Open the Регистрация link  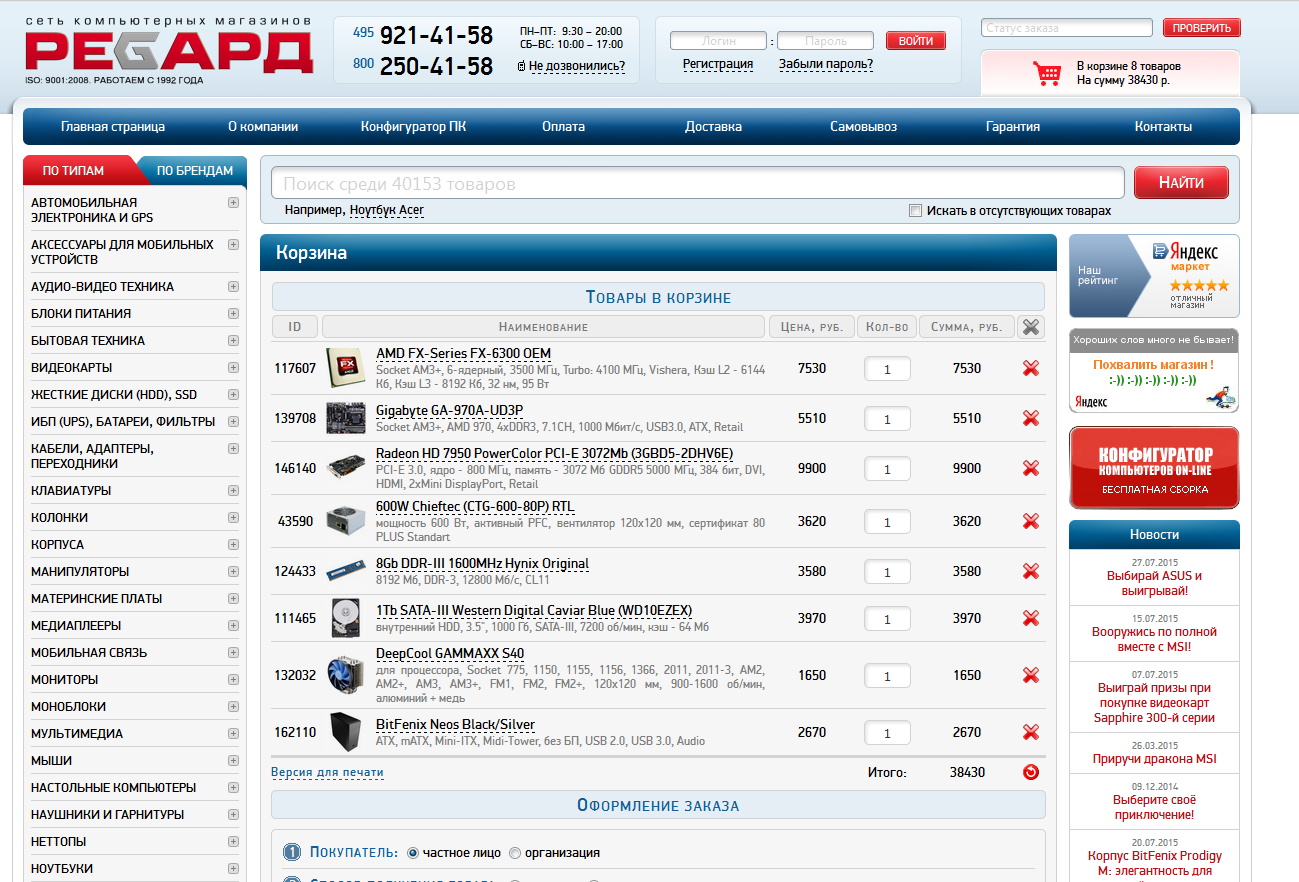coord(718,65)
